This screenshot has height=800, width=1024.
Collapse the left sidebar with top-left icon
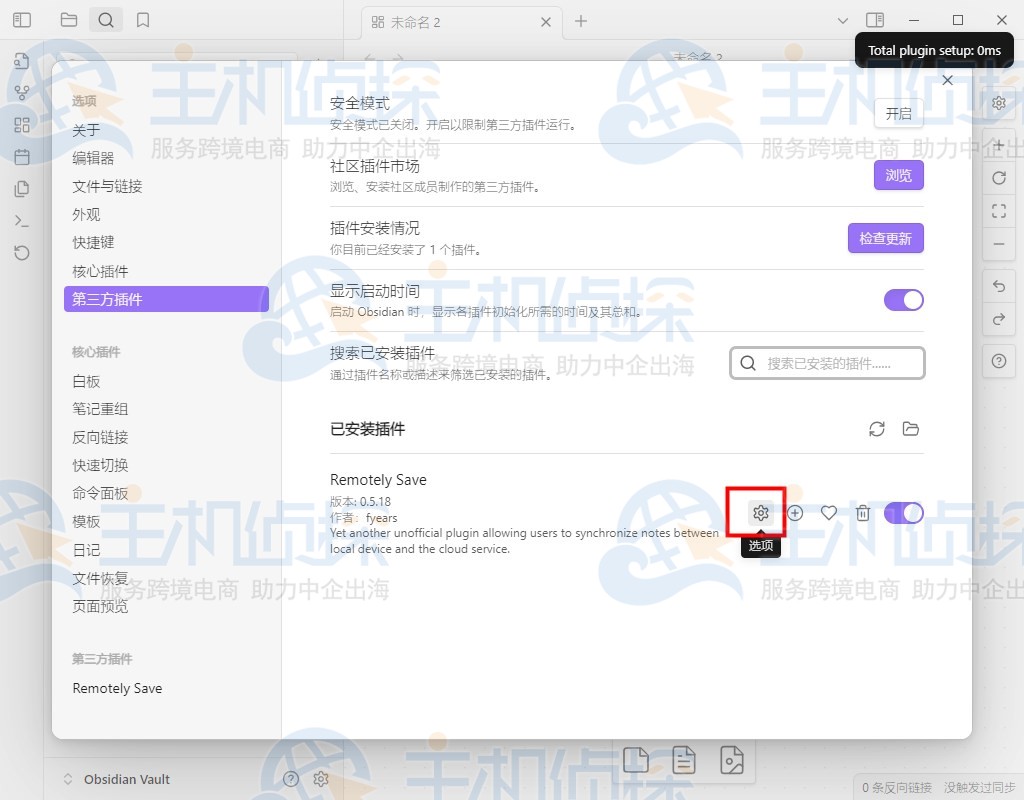click(22, 19)
